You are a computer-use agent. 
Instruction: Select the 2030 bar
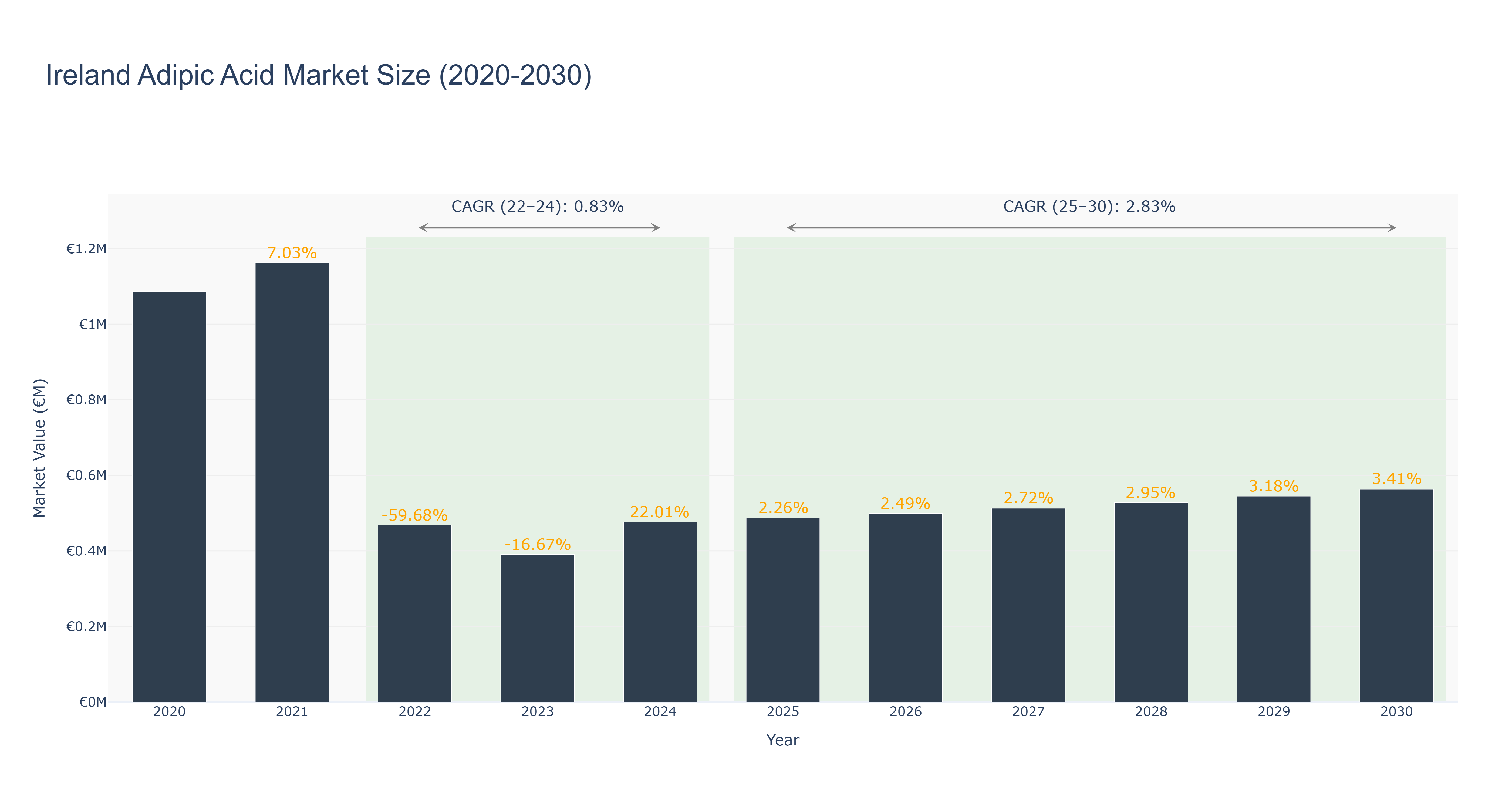pos(1396,596)
